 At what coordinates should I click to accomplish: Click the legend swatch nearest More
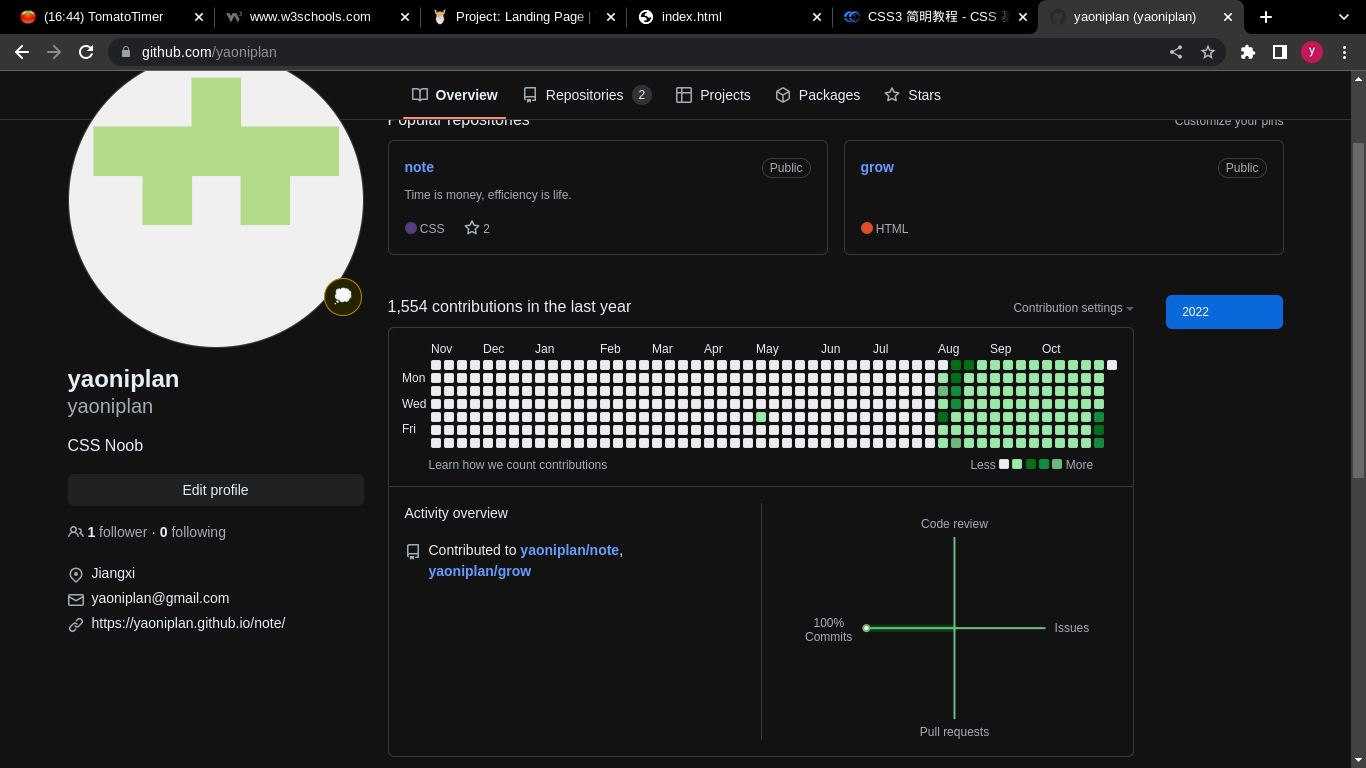click(x=1057, y=464)
